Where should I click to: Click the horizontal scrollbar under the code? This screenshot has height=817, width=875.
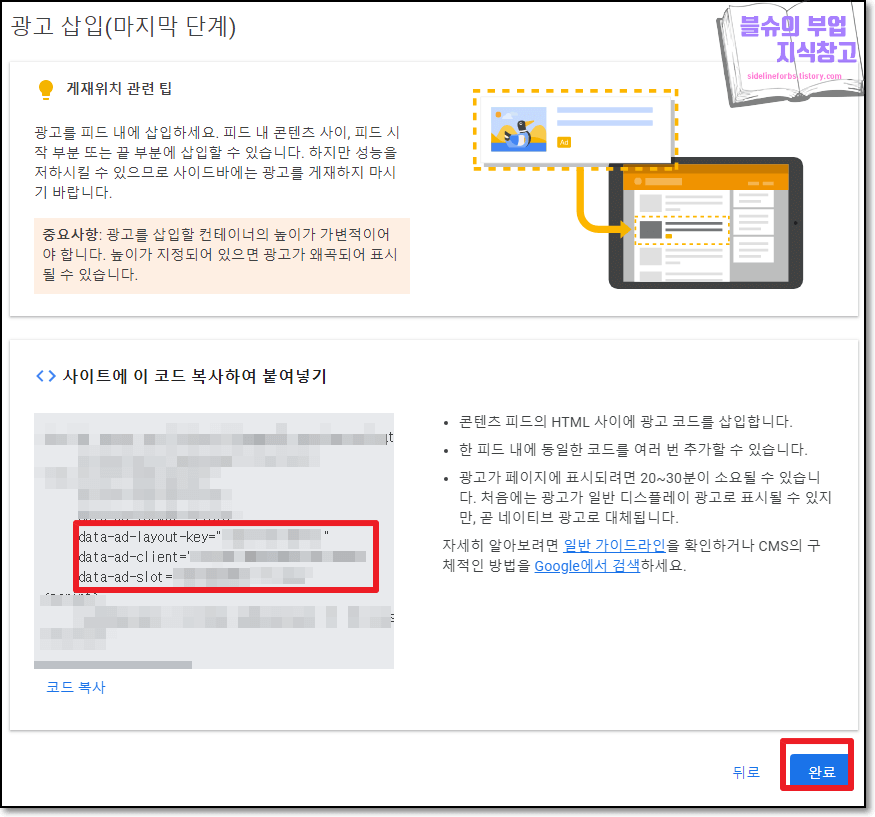[x=113, y=665]
